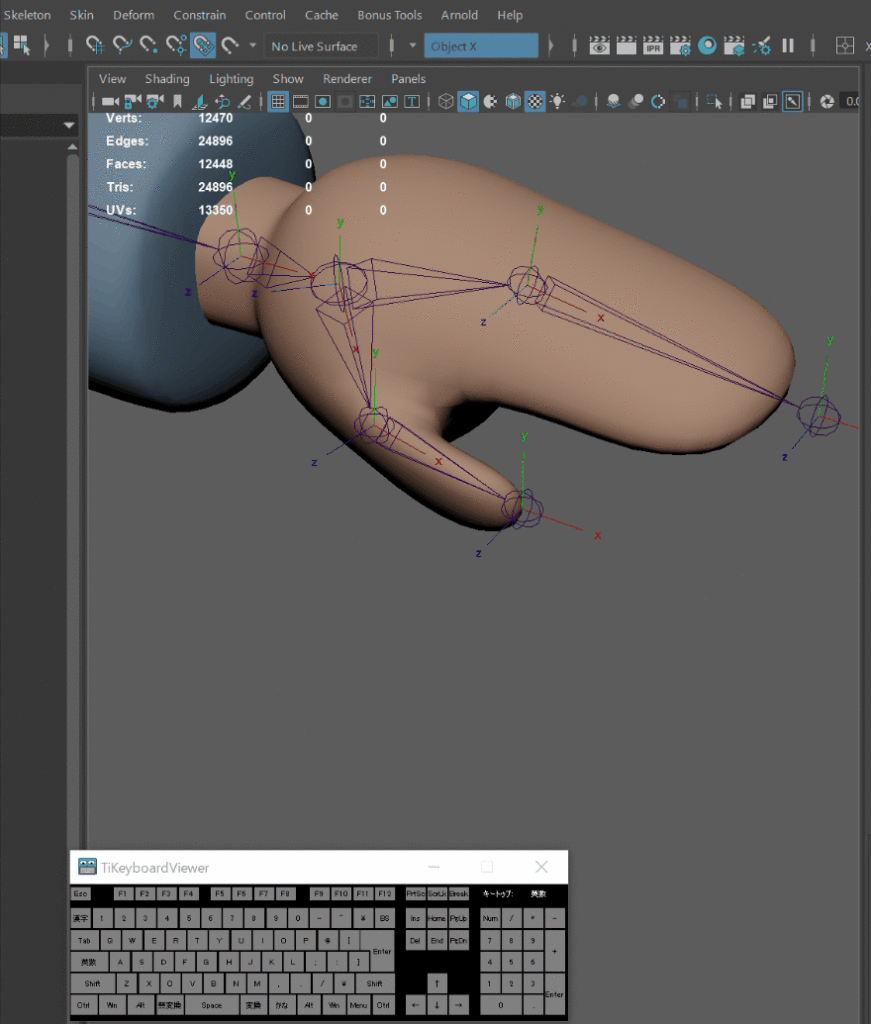Viewport: 871px width, 1024px height.
Task: Open the viewport Renderer menu
Action: [347, 79]
